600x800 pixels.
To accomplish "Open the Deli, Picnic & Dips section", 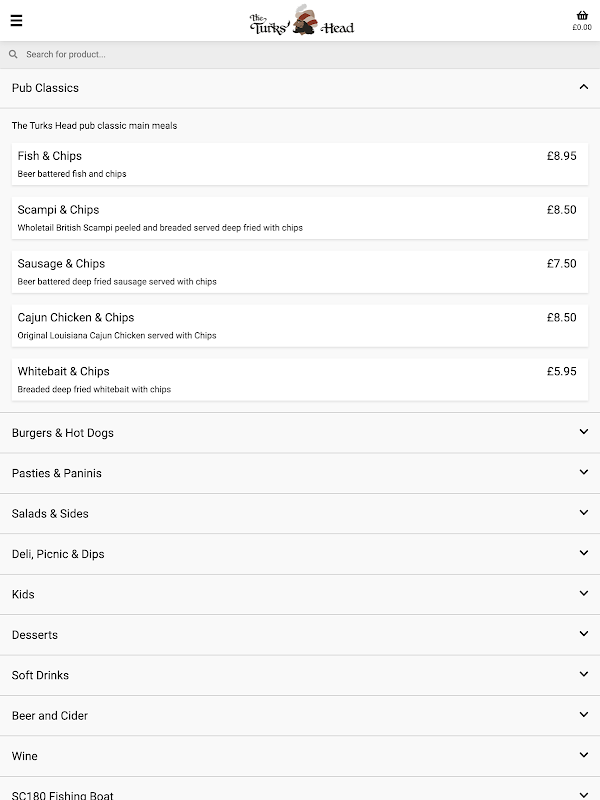I will tap(58, 554).
